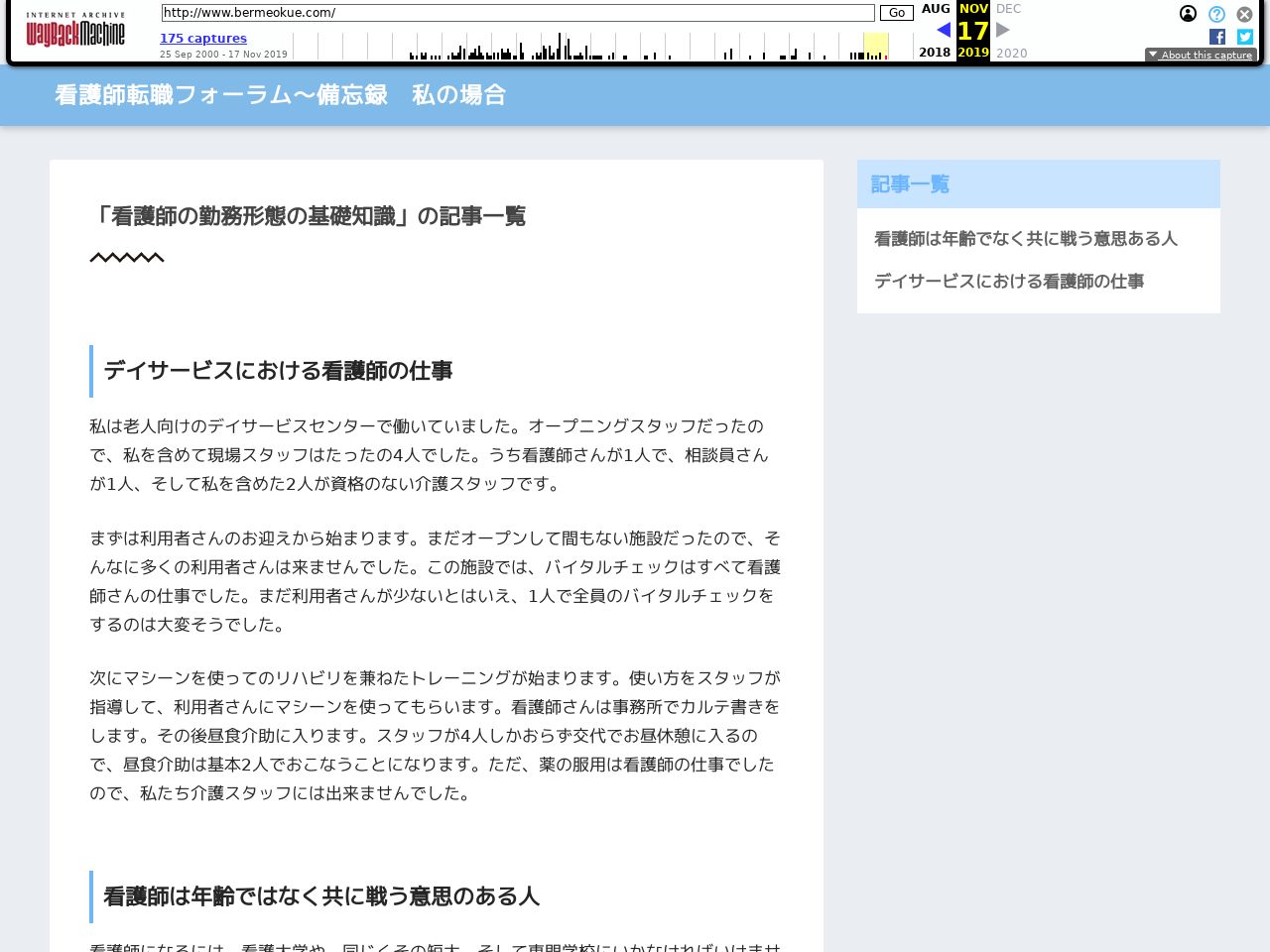Focus the Wayback URL input field
The width and height of the screenshot is (1270, 952).
point(517,13)
